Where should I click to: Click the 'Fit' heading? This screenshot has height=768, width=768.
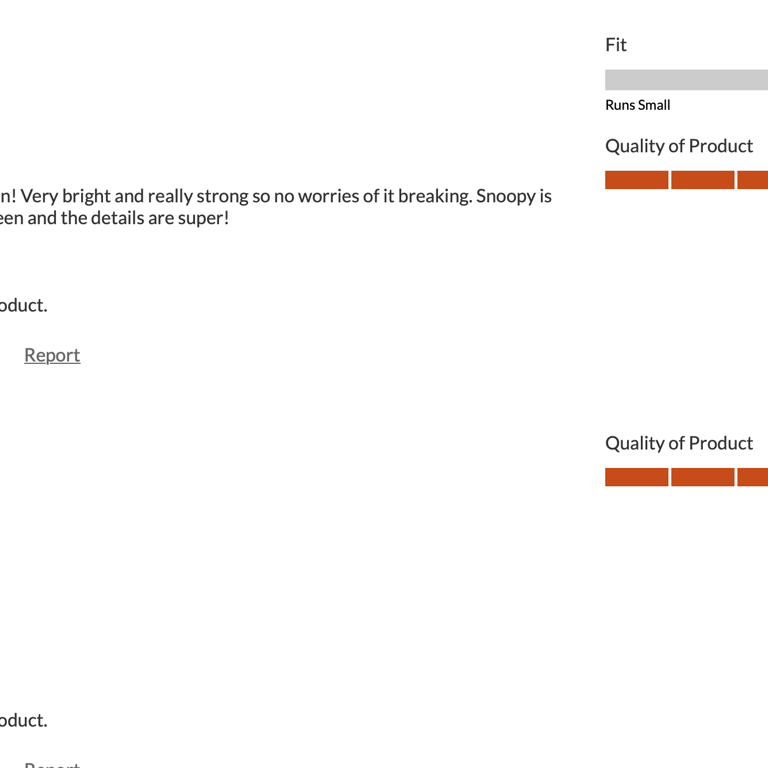tap(616, 45)
